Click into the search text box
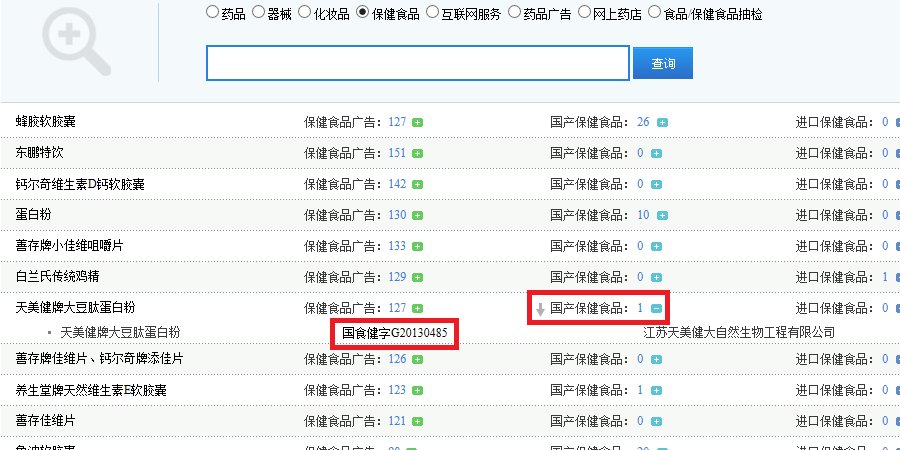The width and height of the screenshot is (900, 450). (417, 63)
